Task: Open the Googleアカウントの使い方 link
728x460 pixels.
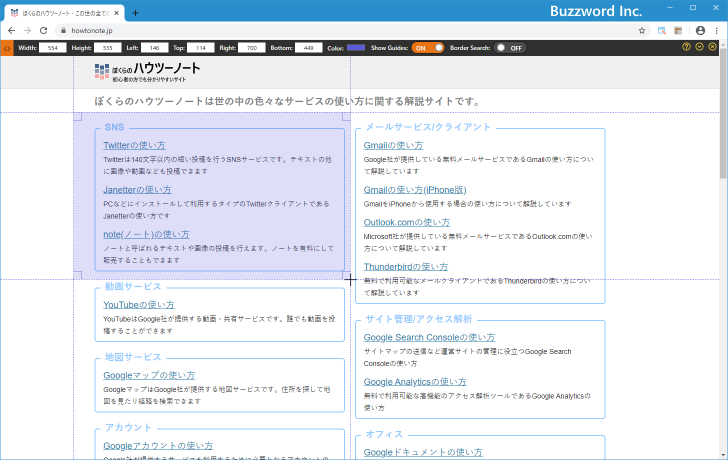Action: click(158, 446)
